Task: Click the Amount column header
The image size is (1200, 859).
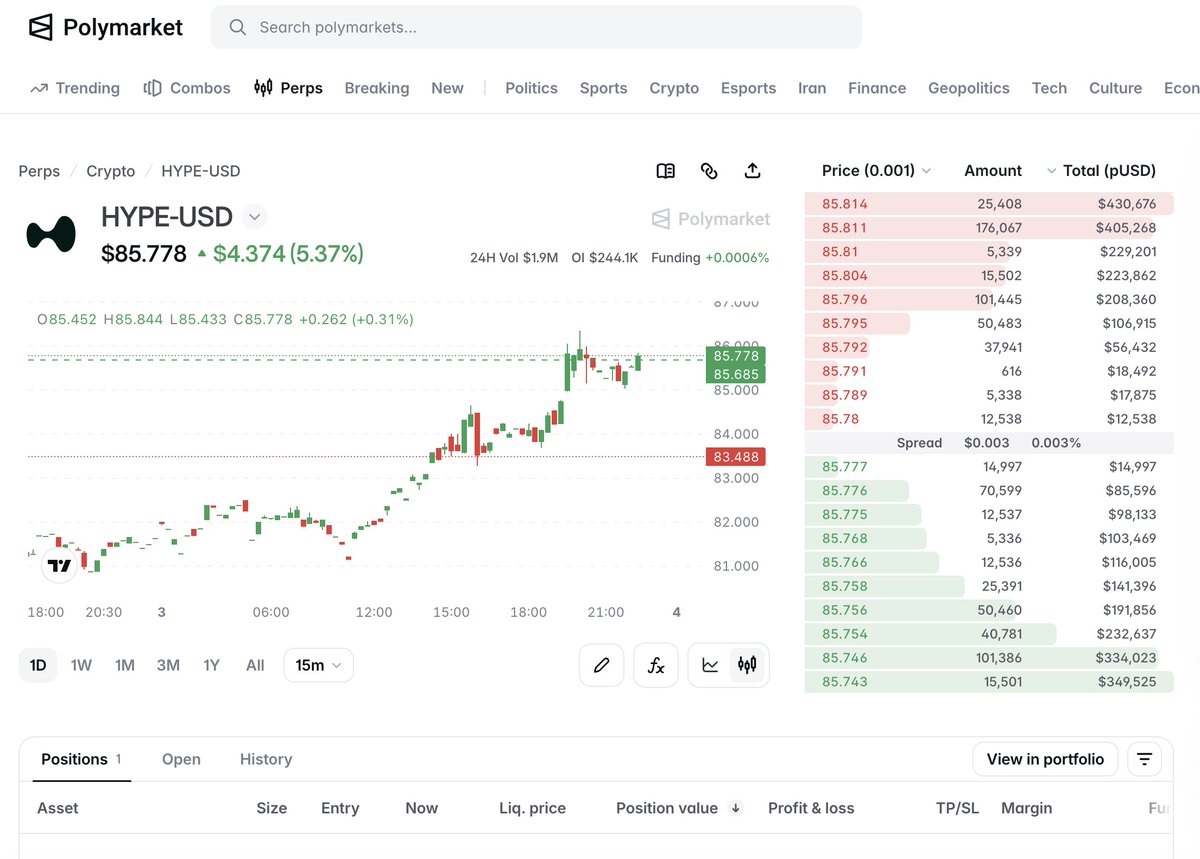Action: click(x=993, y=171)
